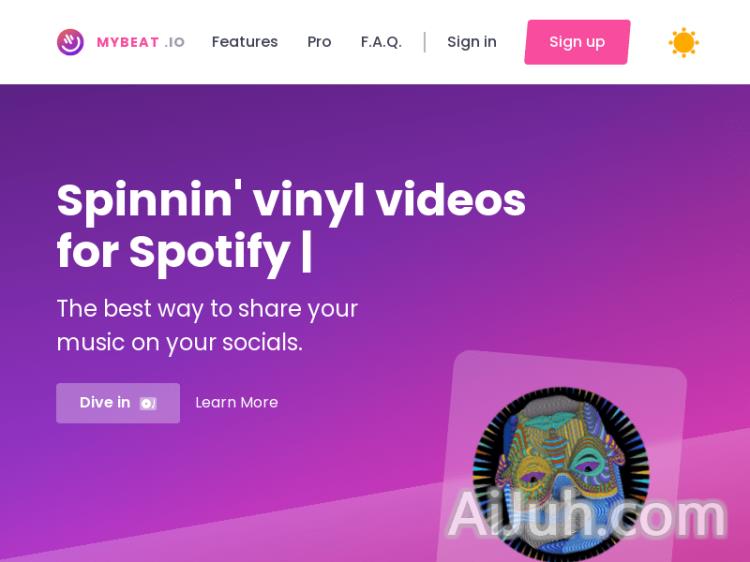The image size is (750, 562).
Task: Click the "Spinnin' vinyl videos" headline
Action: coord(291,201)
